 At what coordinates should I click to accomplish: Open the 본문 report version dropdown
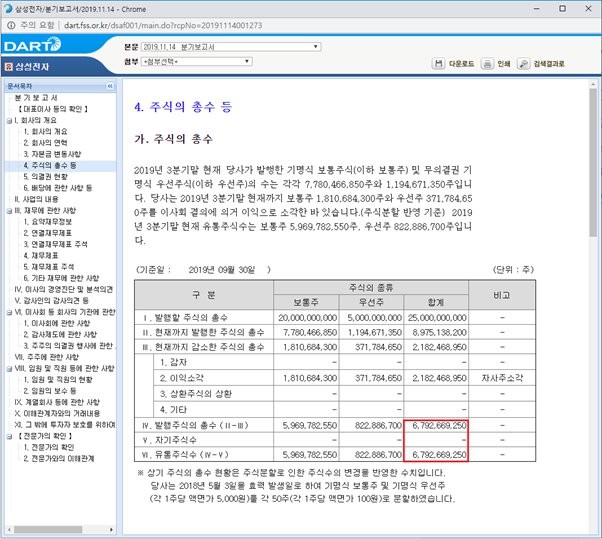coord(230,46)
